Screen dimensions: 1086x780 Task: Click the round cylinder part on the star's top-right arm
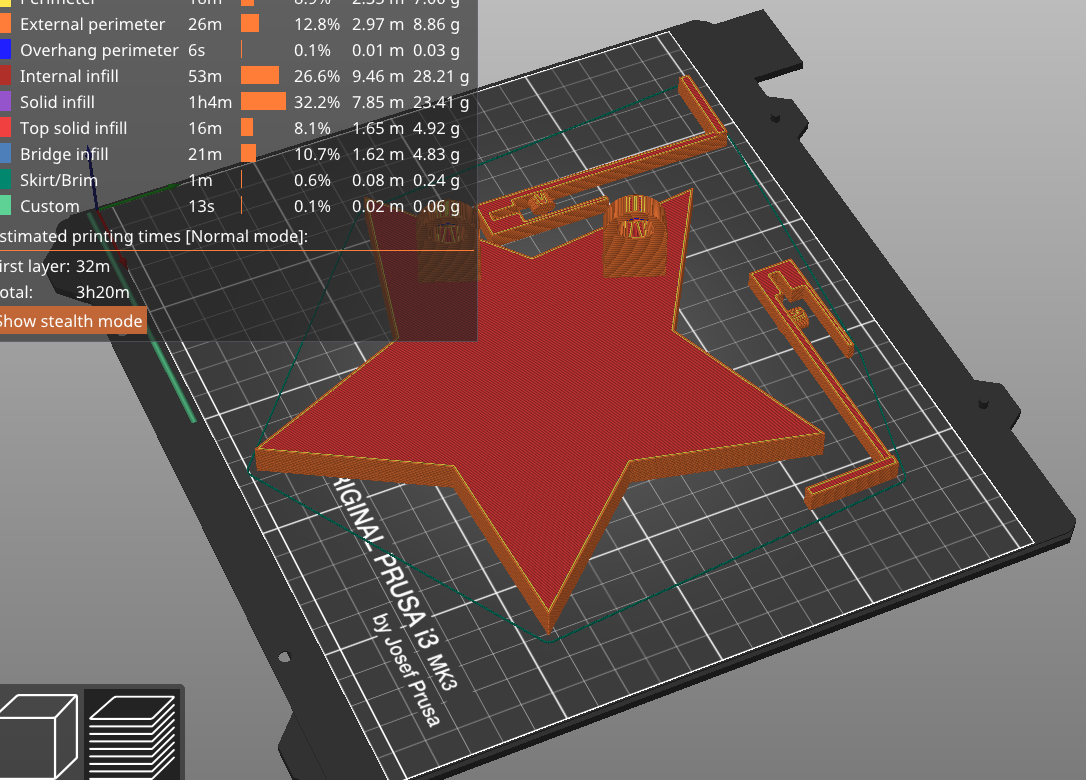coord(634,239)
